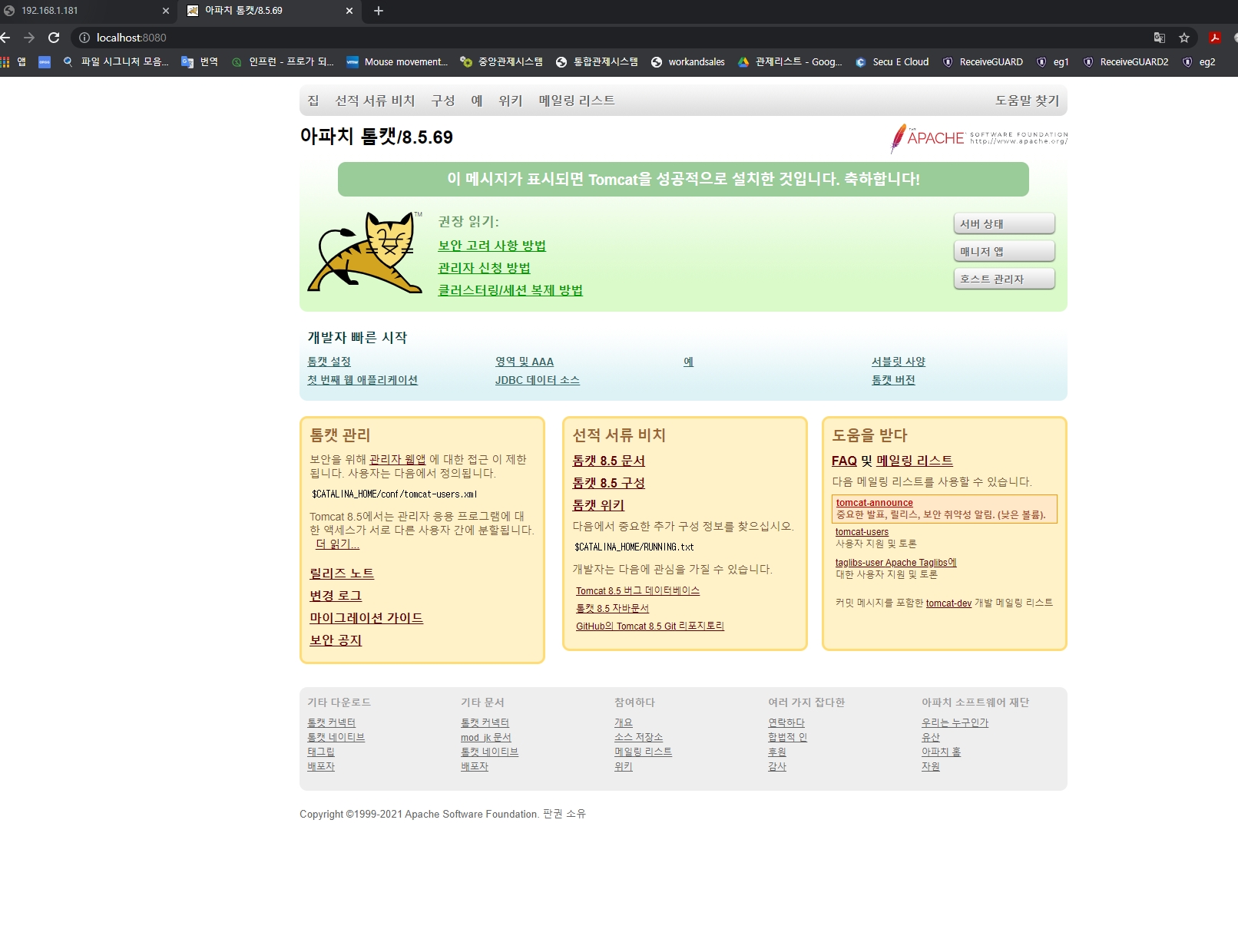
Task: Open the ReceiveGUARD2 bookmark
Action: 1125,62
